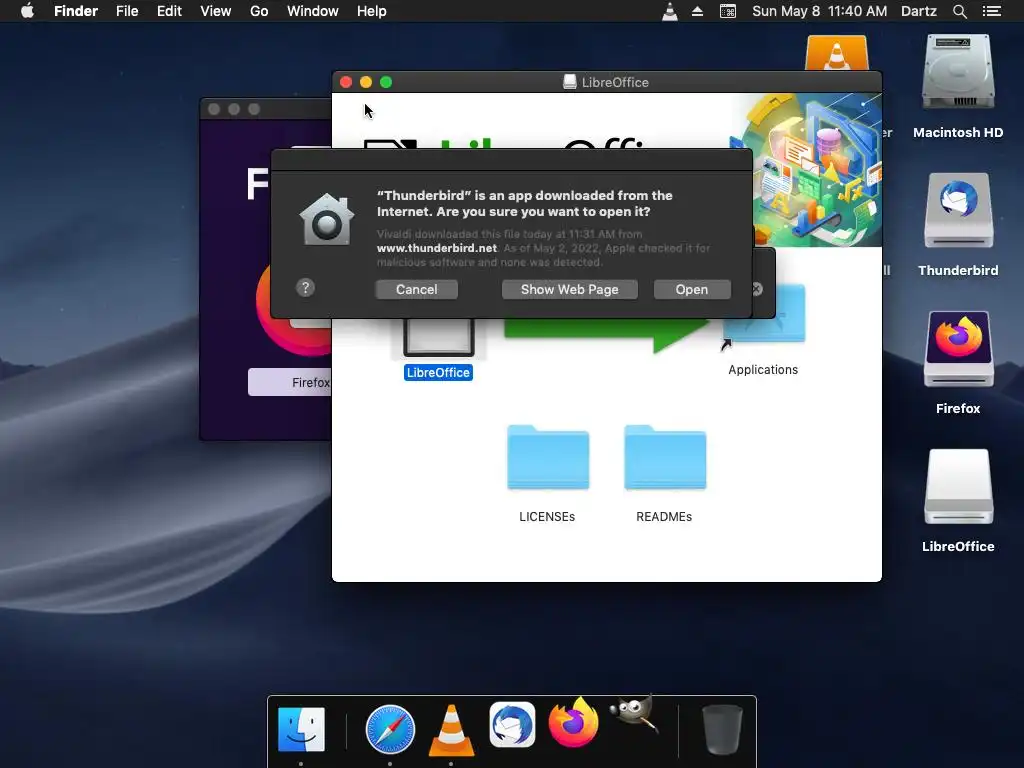Select VLC disk image on desktop
This screenshot has height=768, width=1024.
point(837,54)
